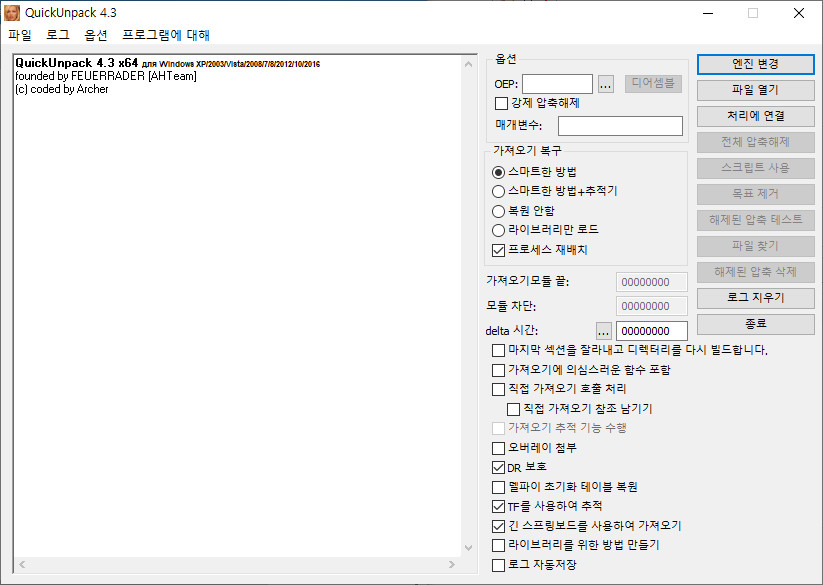The image size is (823, 585).
Task: Check 라이브러리를 위한 방법 만들기 checkbox
Action: (498, 545)
